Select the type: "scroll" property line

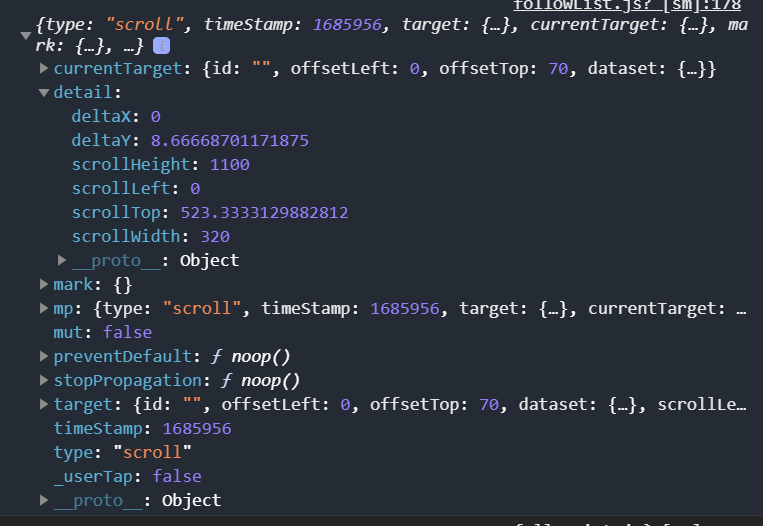click(x=123, y=452)
